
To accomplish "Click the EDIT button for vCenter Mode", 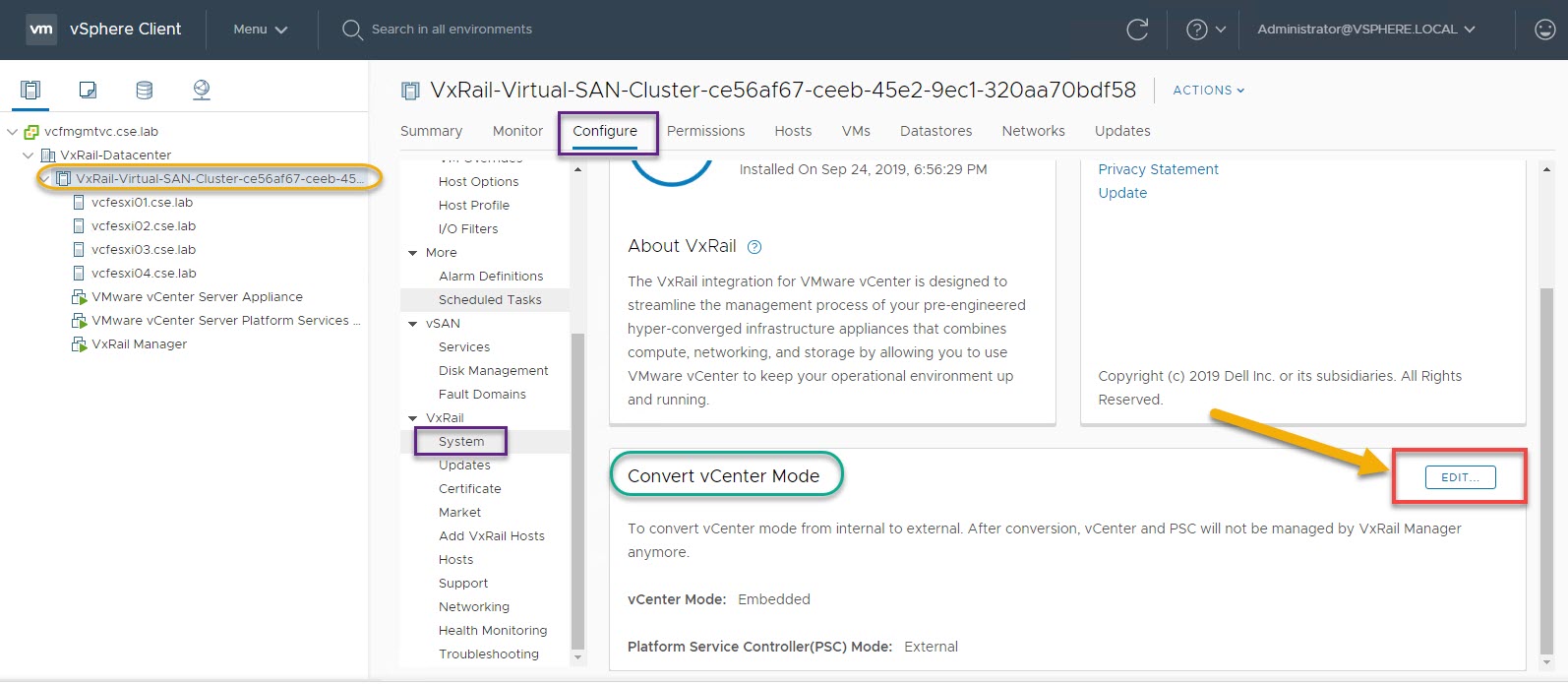I will (1460, 477).
